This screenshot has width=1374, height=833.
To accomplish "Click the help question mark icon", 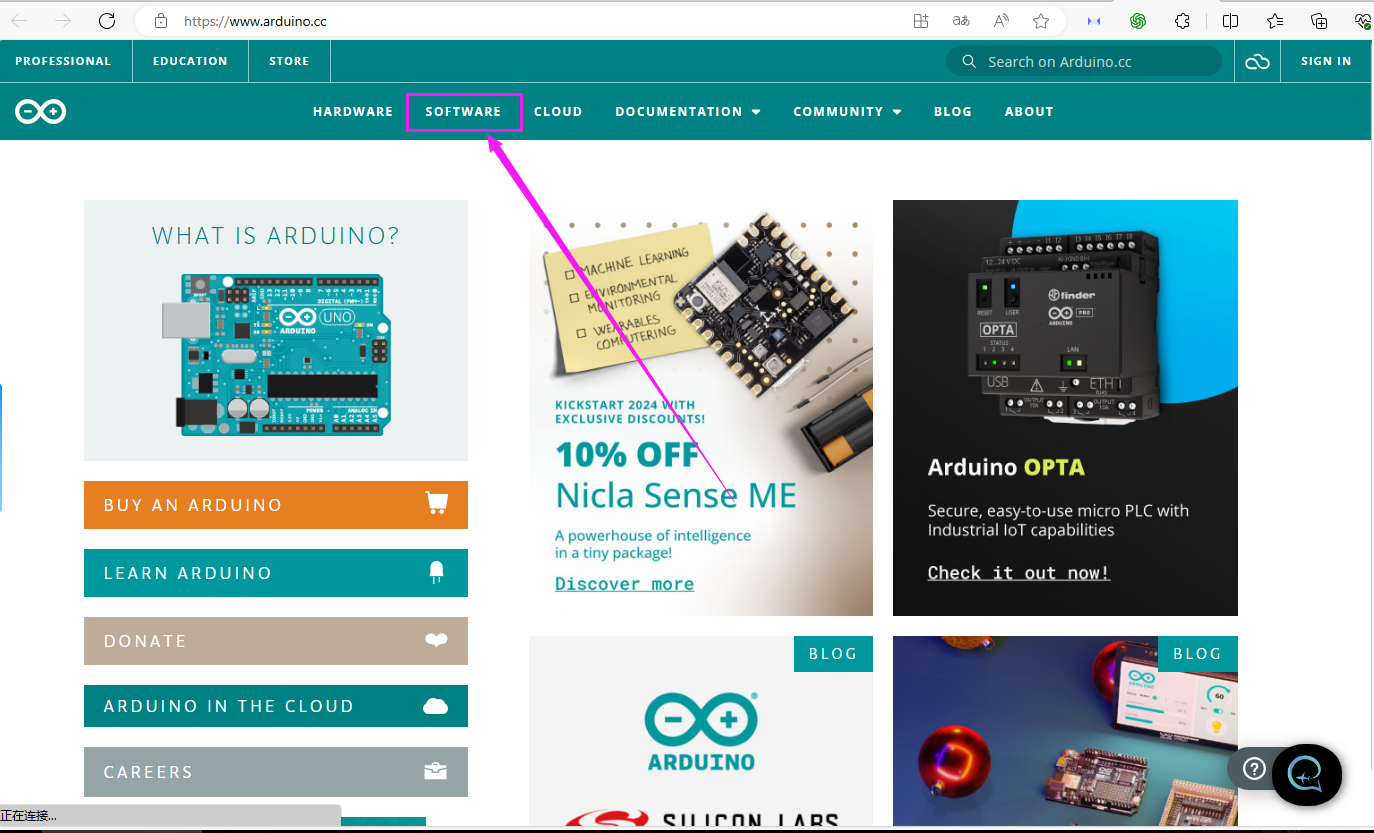I will [x=1254, y=769].
